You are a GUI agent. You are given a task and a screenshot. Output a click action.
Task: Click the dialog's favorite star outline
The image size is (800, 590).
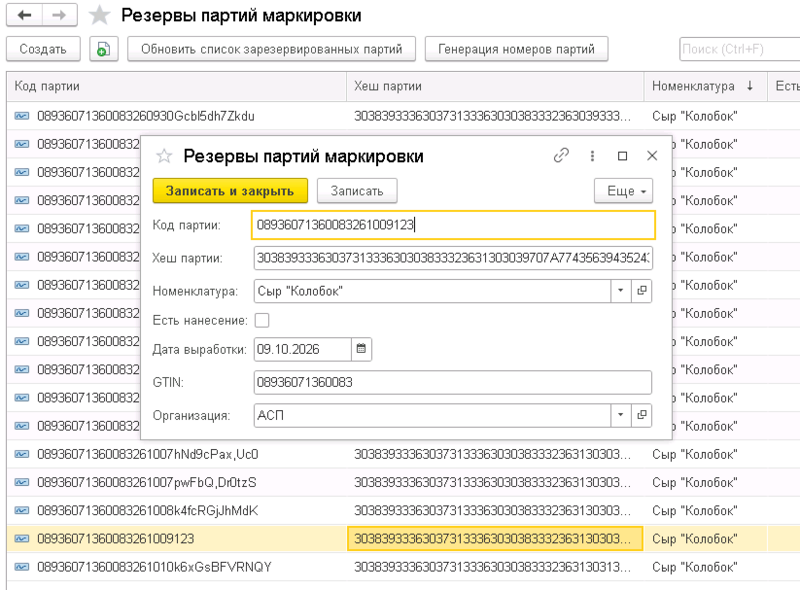coord(164,156)
